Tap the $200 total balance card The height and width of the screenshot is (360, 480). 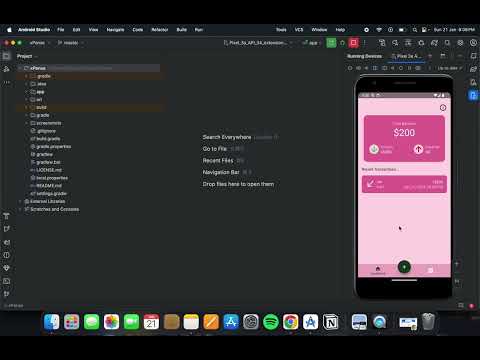404,138
